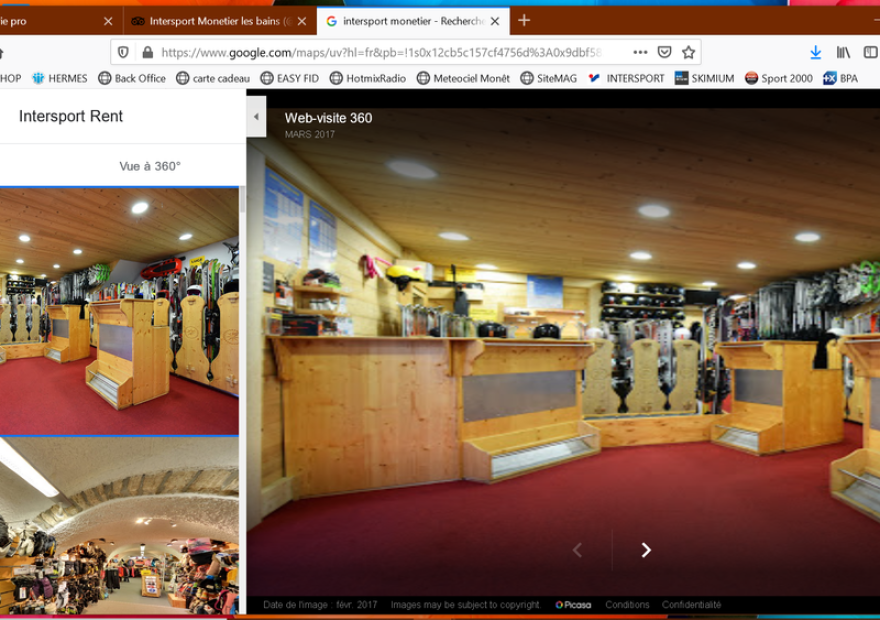Open the HotmixRadio bookmark
The height and width of the screenshot is (620, 880).
[x=368, y=79]
